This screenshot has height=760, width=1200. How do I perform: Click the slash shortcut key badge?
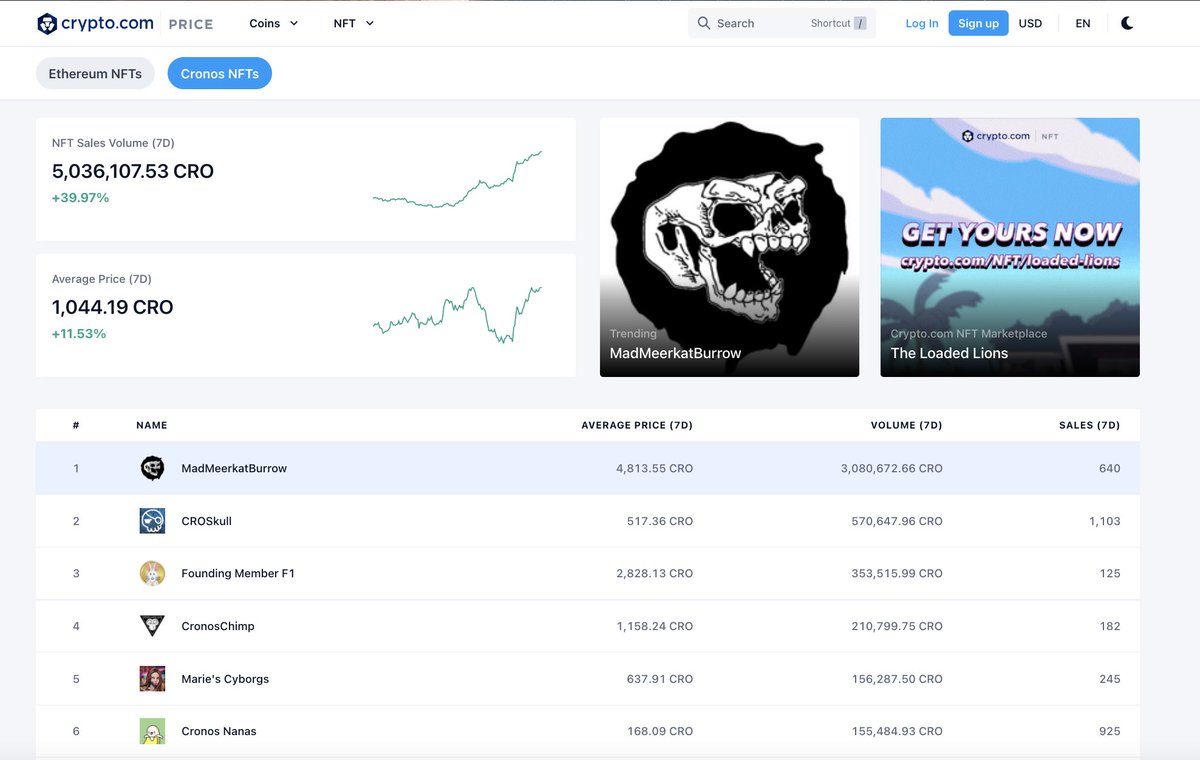[860, 23]
